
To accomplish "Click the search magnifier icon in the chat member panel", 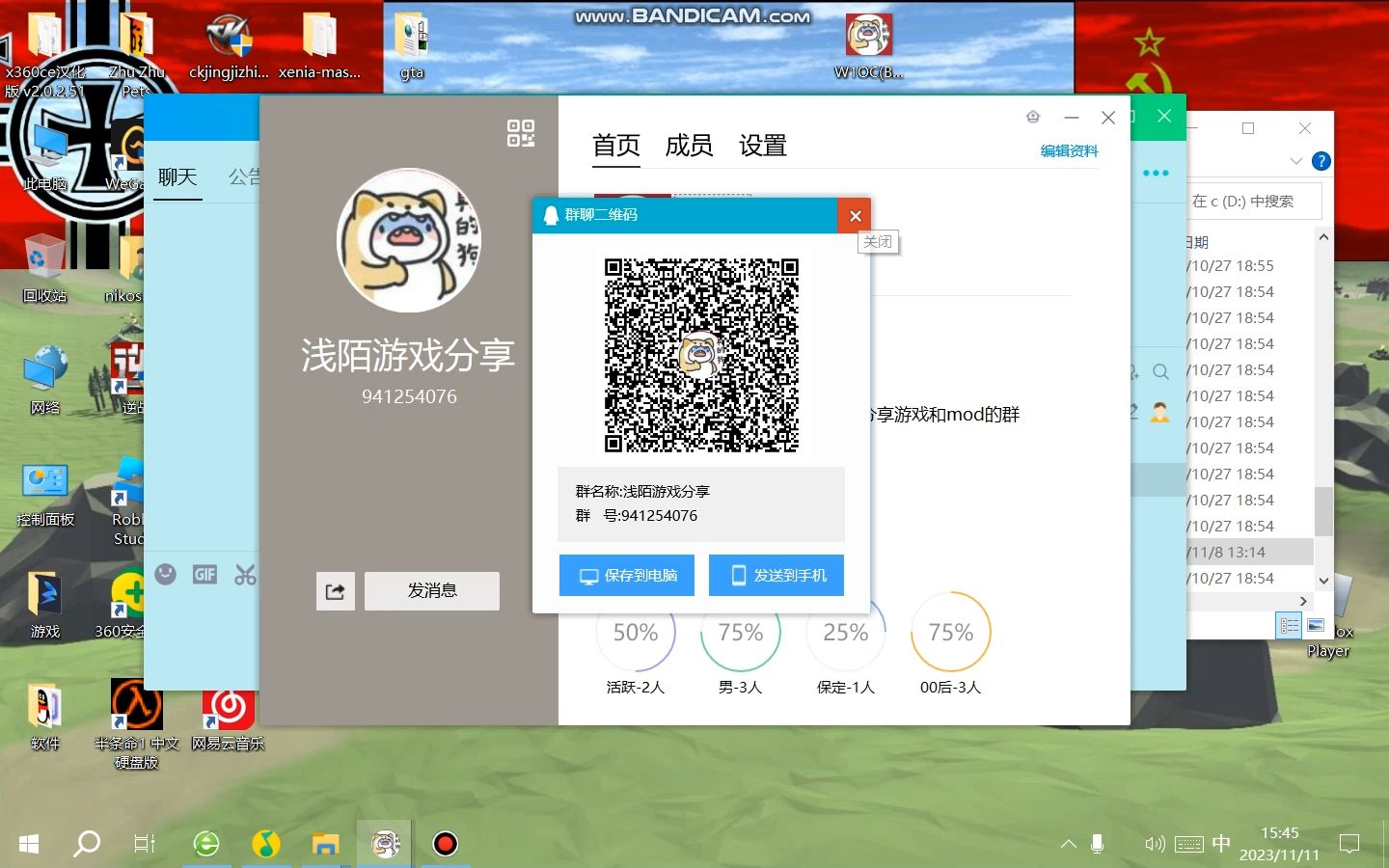I will point(1160,372).
